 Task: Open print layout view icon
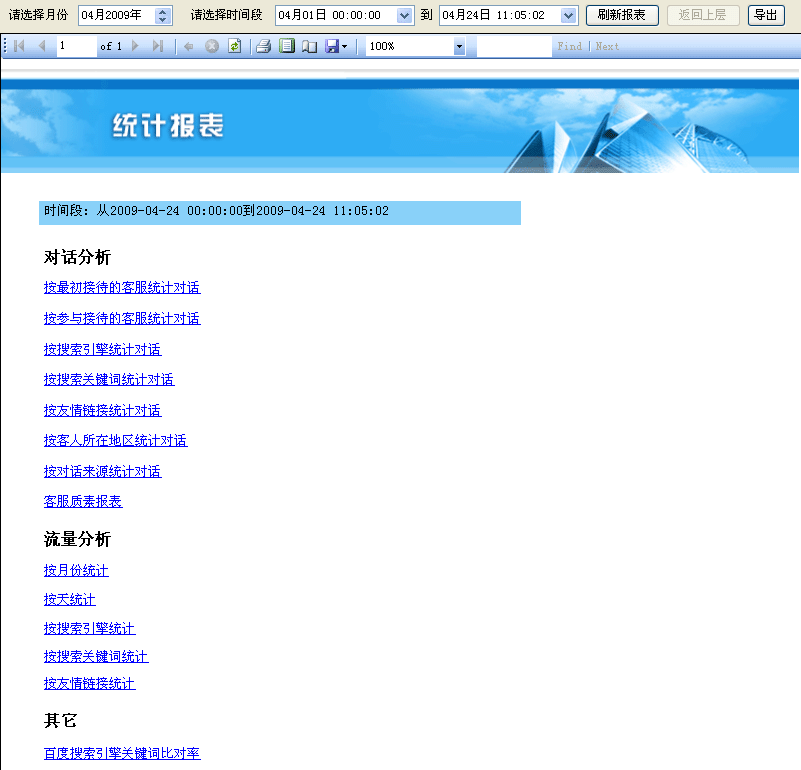[x=287, y=47]
